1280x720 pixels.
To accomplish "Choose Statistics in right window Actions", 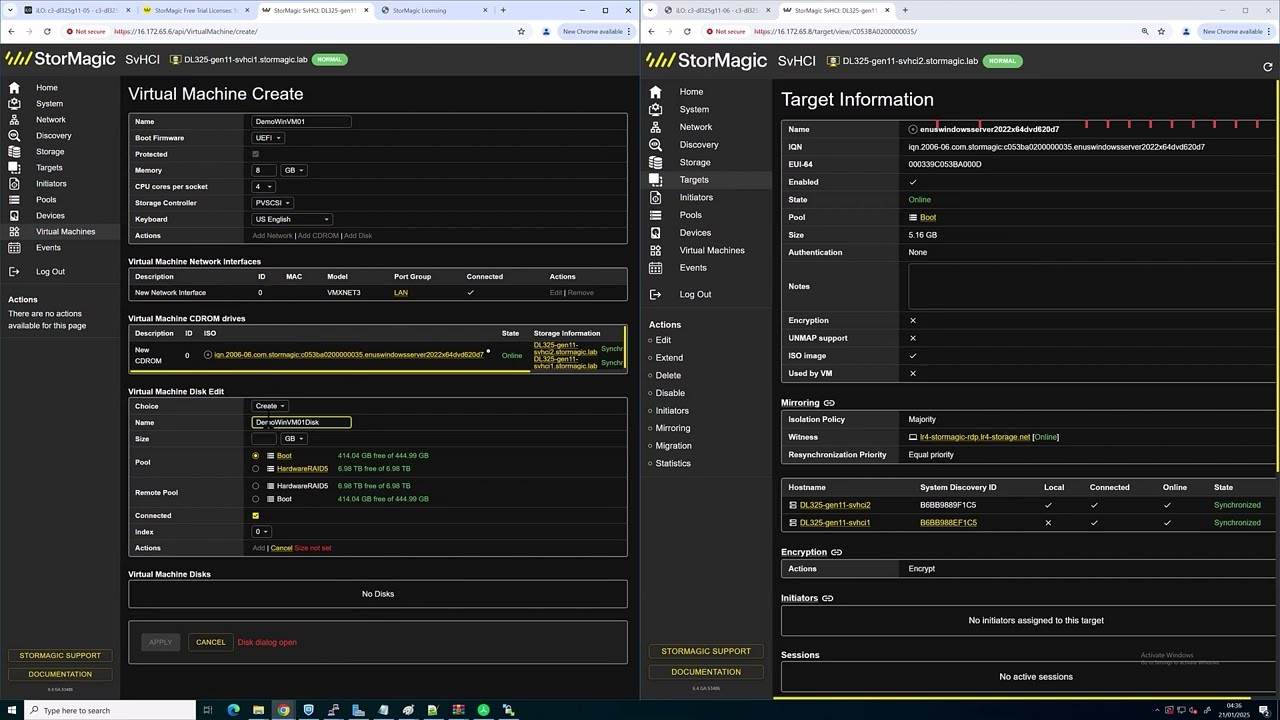I will coord(672,463).
